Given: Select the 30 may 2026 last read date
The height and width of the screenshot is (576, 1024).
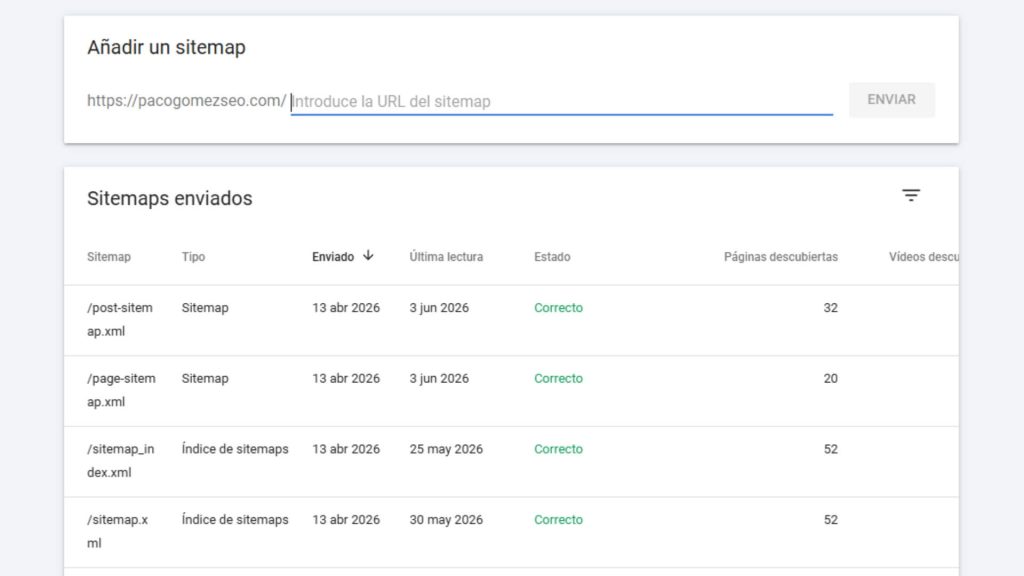Looking at the screenshot, I should [x=446, y=519].
